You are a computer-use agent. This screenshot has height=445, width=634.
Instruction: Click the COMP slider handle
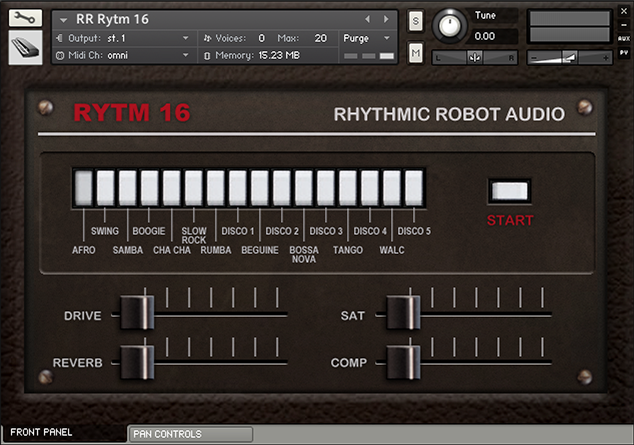[403, 362]
